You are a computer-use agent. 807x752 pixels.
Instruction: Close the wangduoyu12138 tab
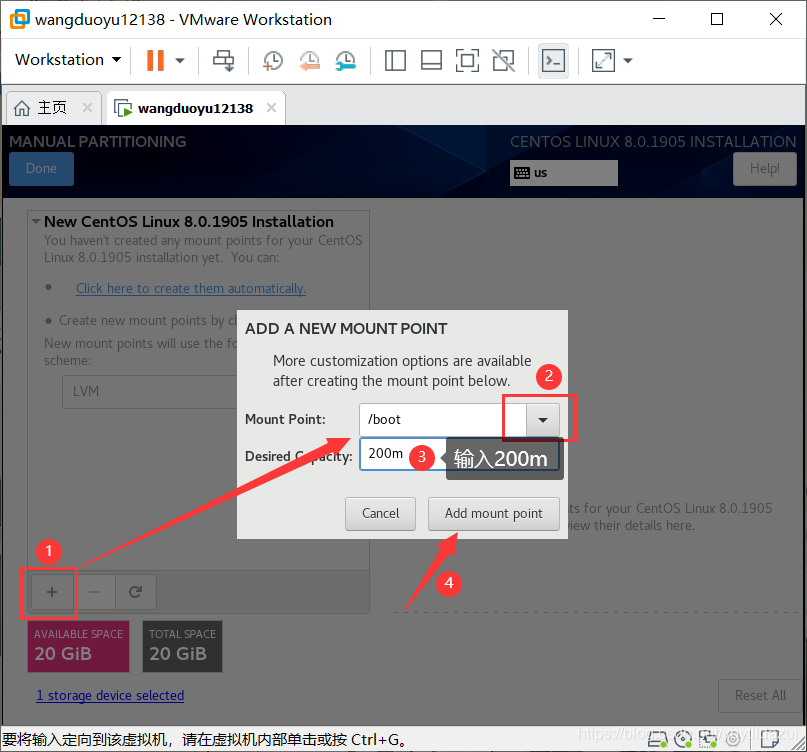(271, 108)
